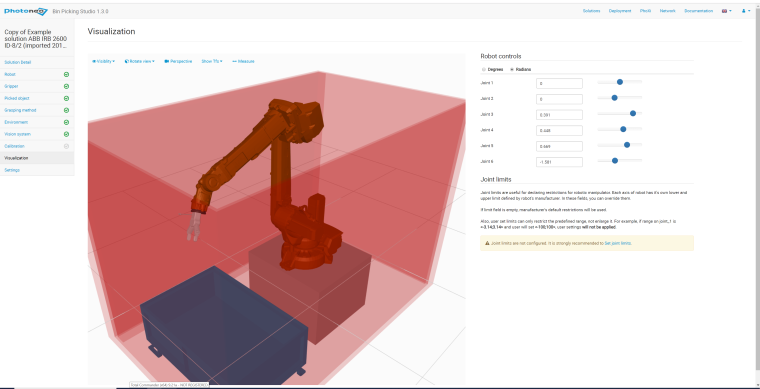Adjust the Joint 3 slider

point(619,113)
